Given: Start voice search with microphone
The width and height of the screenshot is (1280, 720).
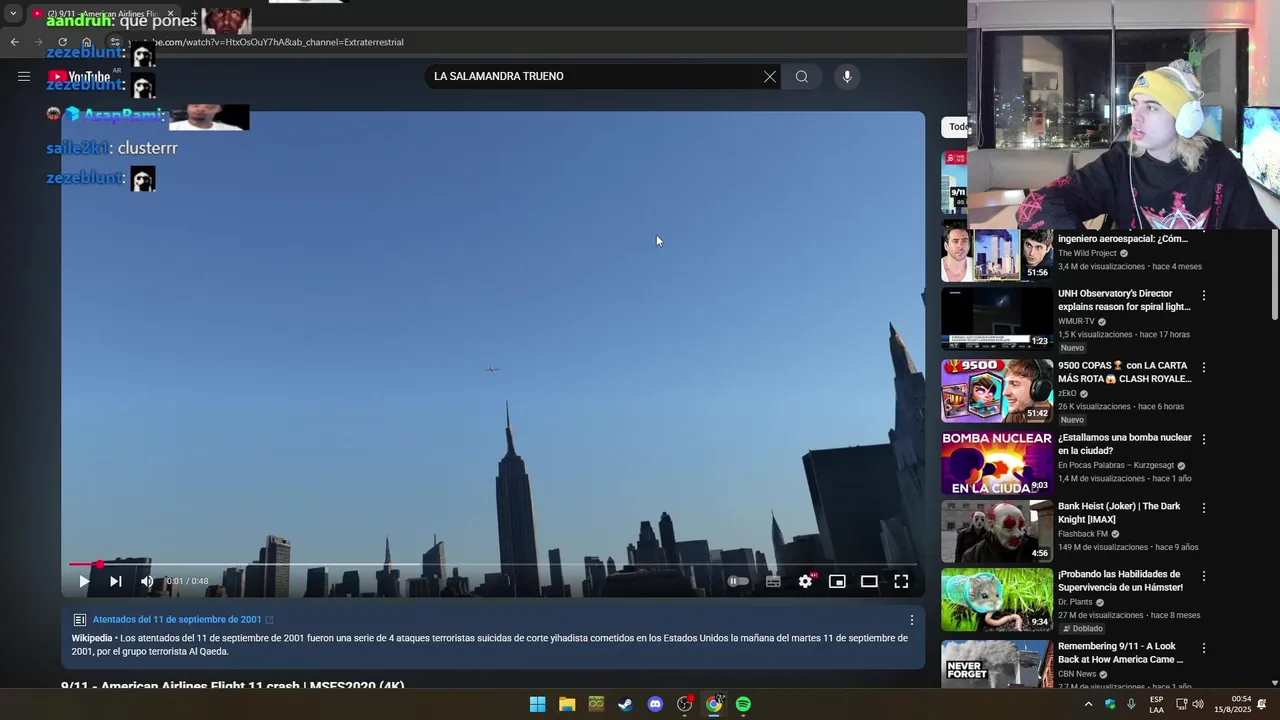Looking at the screenshot, I should pyautogui.click(x=847, y=76).
